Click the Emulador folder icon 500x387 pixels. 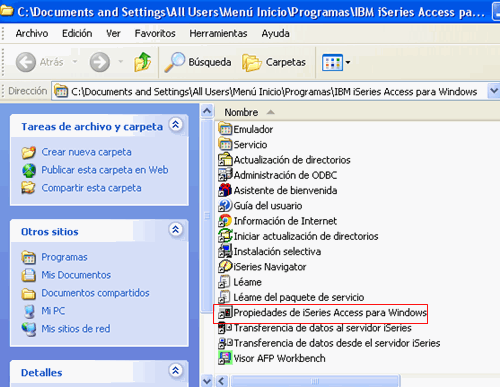point(225,129)
